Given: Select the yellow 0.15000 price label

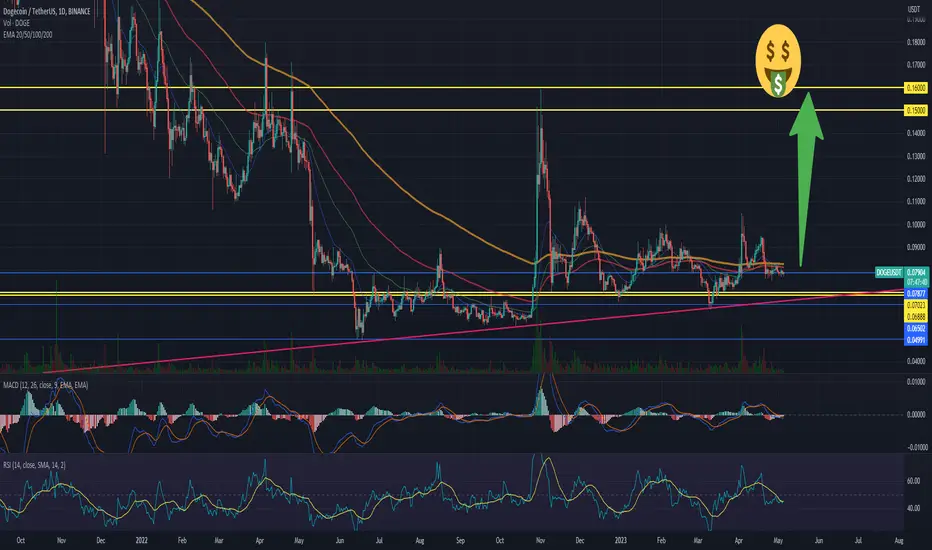Looking at the screenshot, I should 916,111.
